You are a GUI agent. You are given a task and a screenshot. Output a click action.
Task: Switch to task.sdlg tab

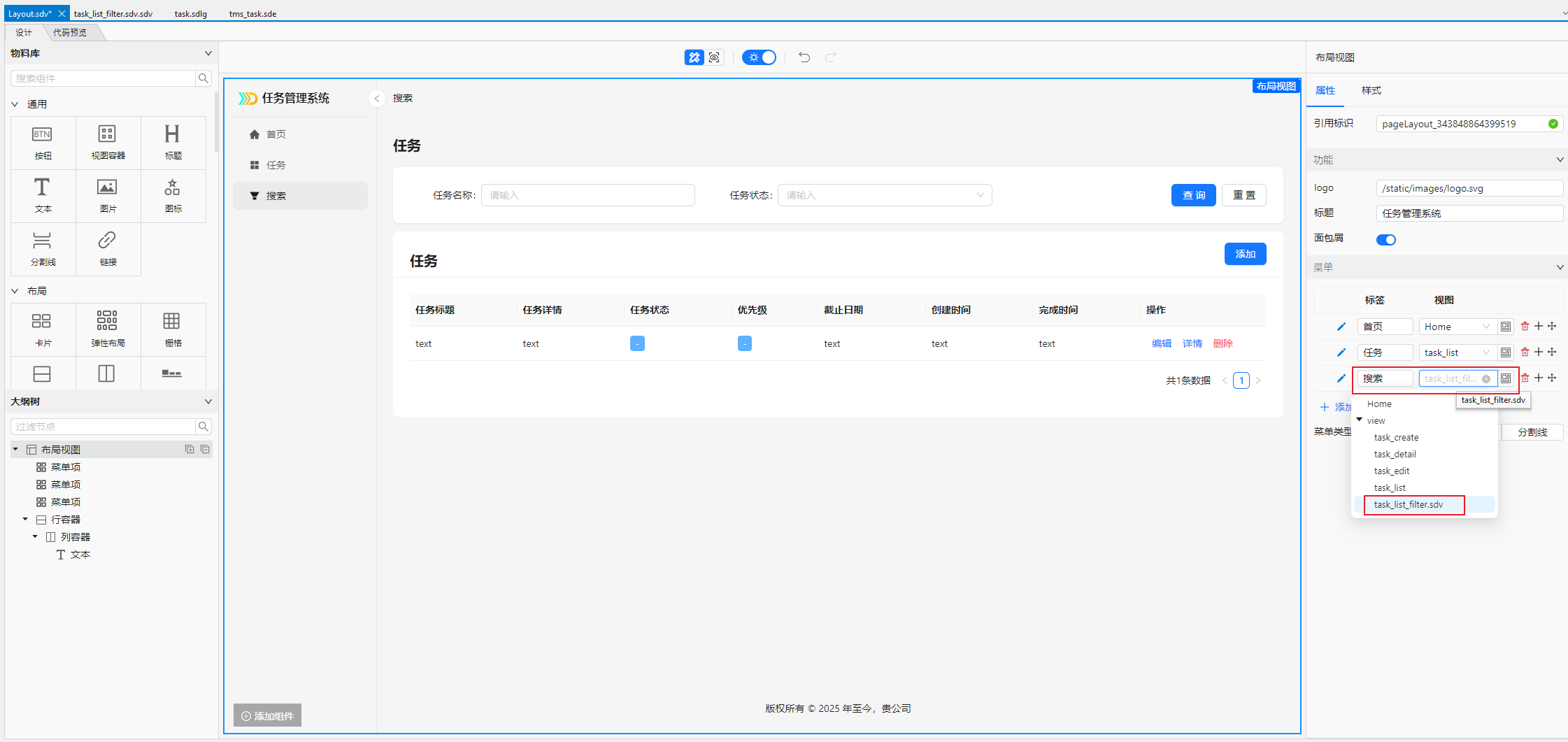(191, 13)
